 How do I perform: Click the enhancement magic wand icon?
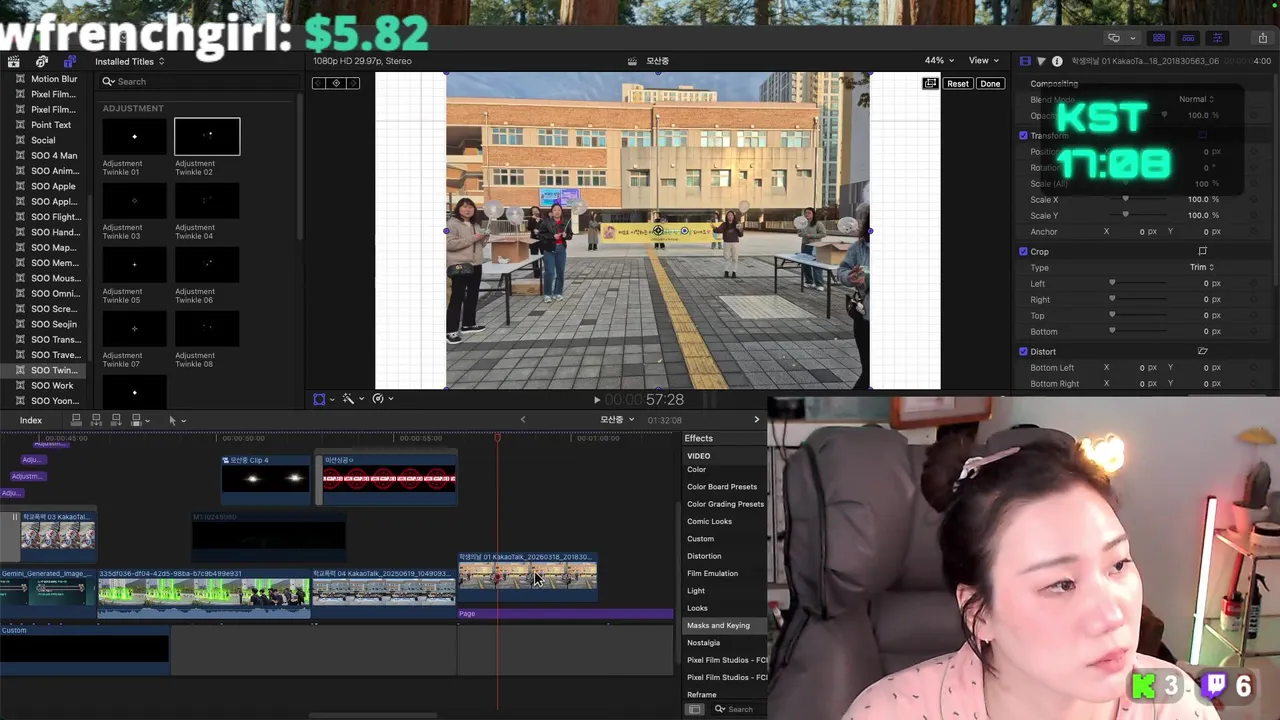(347, 399)
